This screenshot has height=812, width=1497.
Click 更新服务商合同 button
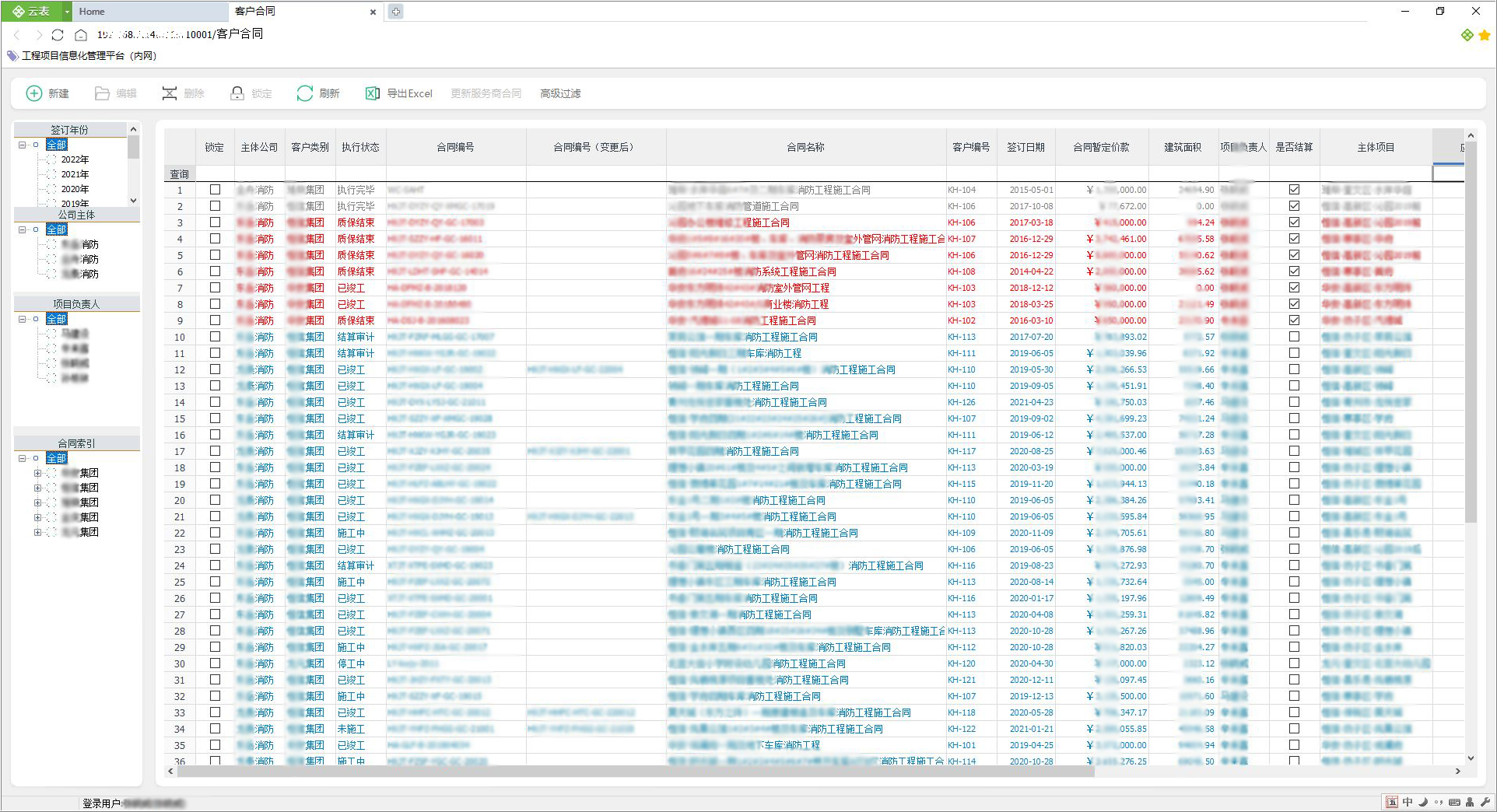pyautogui.click(x=486, y=93)
